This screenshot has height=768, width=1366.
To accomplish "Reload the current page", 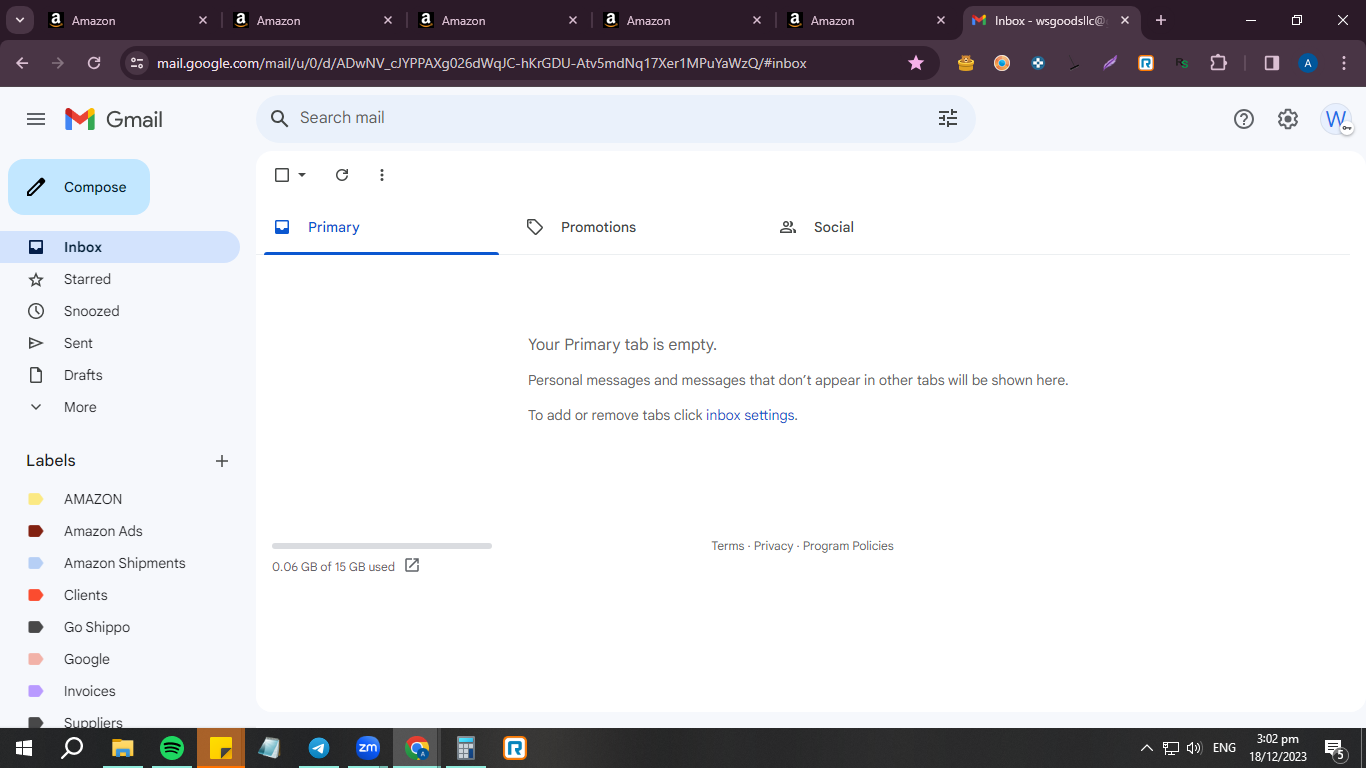I will coord(94,63).
